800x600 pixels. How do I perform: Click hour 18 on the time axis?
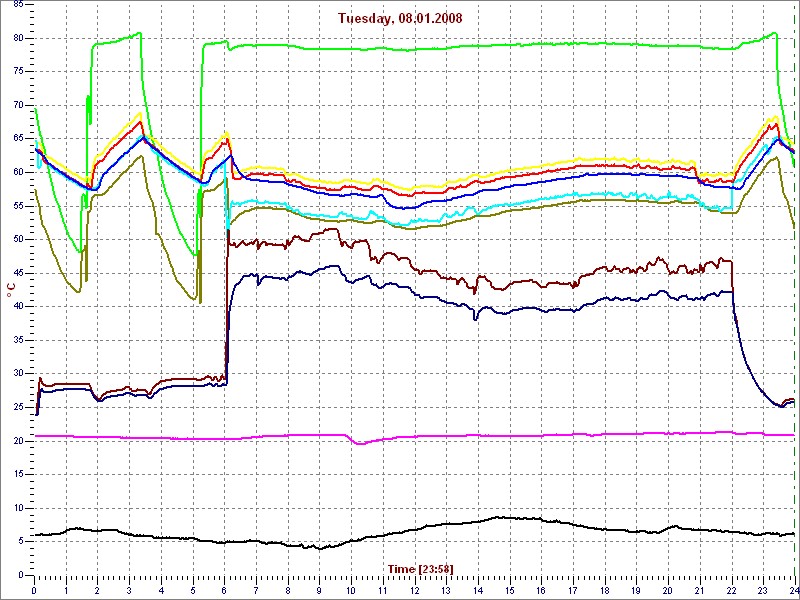[x=605, y=592]
